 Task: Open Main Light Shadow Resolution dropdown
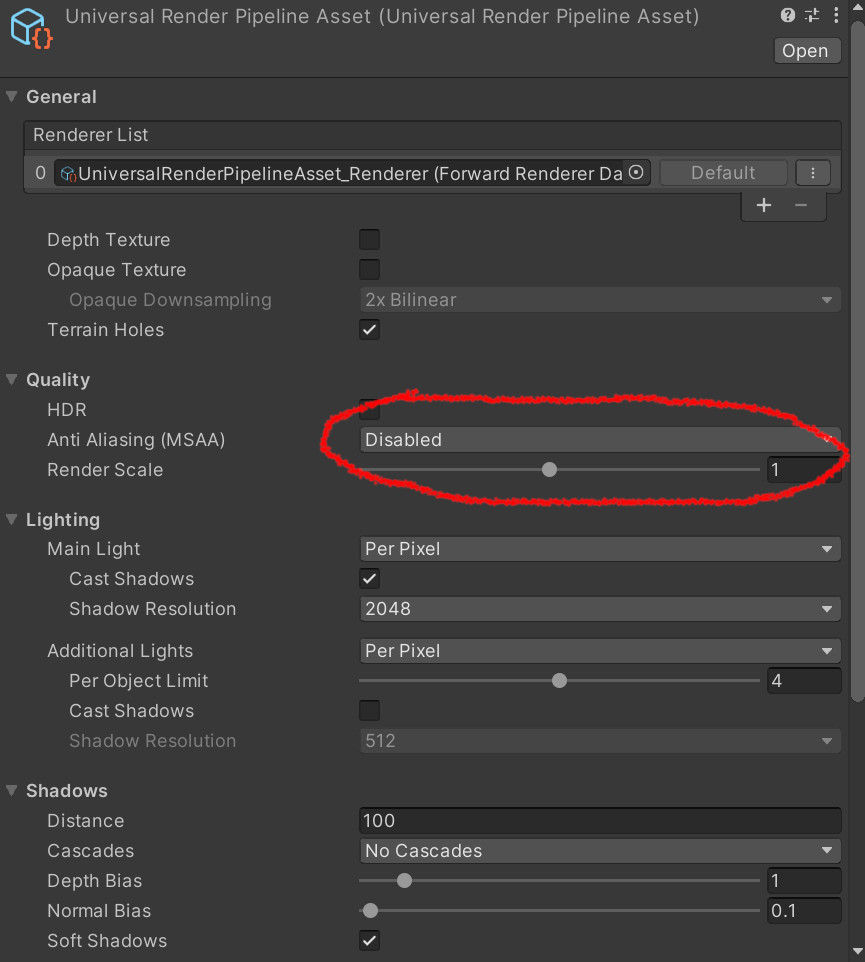pos(600,609)
